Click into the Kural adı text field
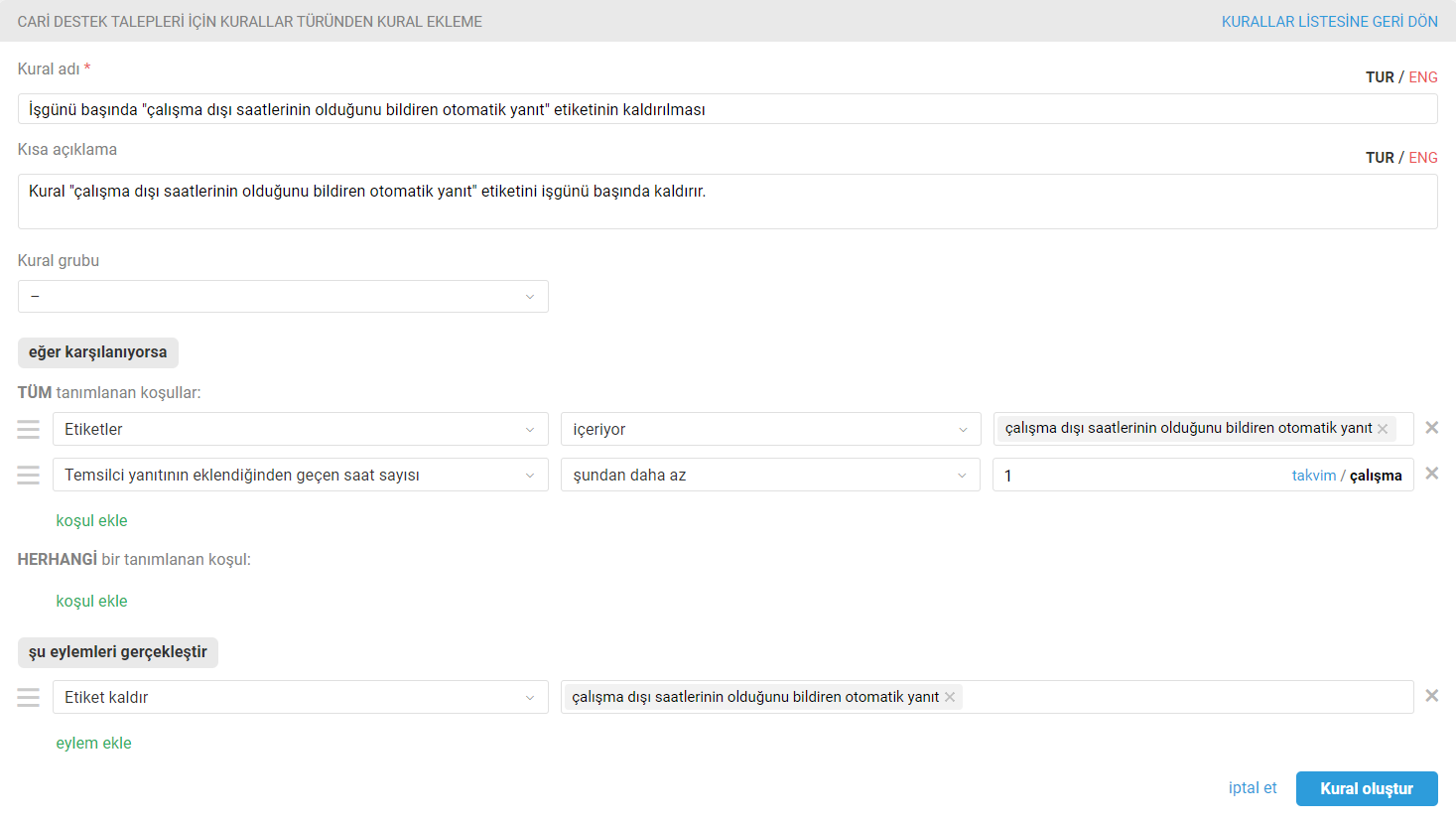This screenshot has height=824, width=1456. point(727,109)
